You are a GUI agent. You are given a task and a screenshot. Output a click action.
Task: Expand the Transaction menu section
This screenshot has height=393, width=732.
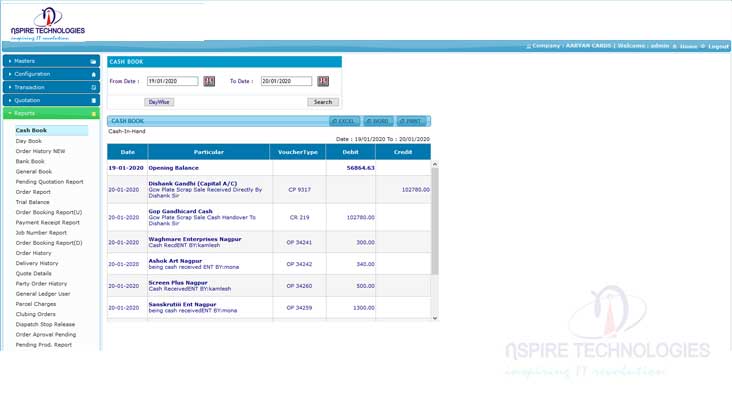coord(51,87)
